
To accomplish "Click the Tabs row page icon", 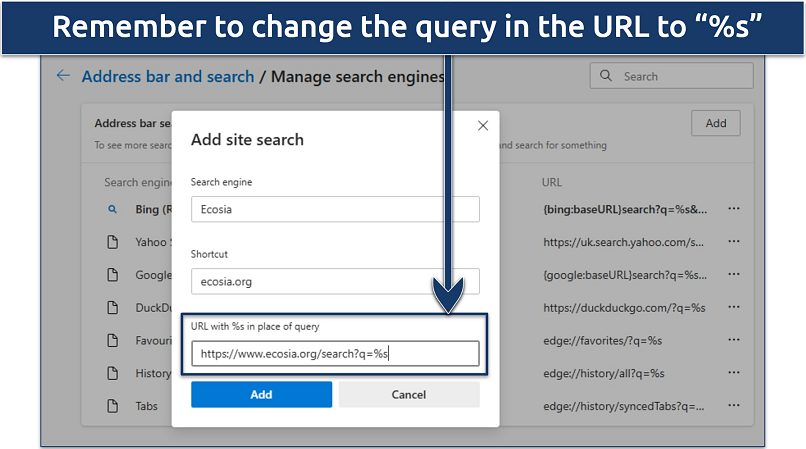I will [112, 406].
